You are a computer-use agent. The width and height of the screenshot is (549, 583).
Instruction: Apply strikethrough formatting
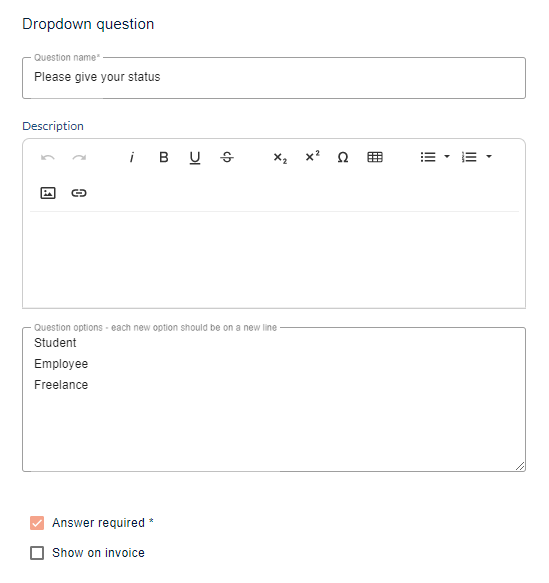coord(227,157)
